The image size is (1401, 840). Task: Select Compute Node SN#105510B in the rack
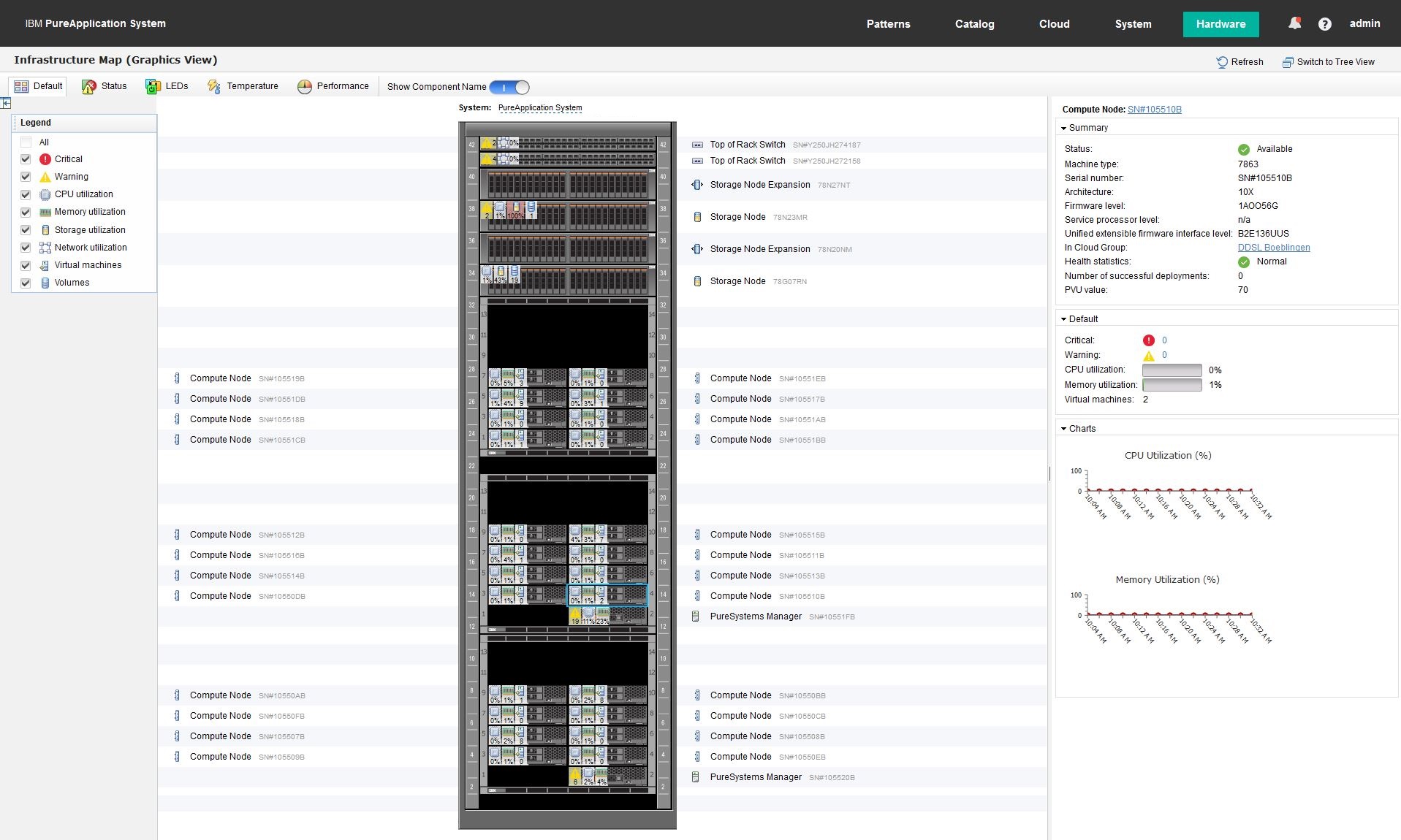tap(607, 595)
